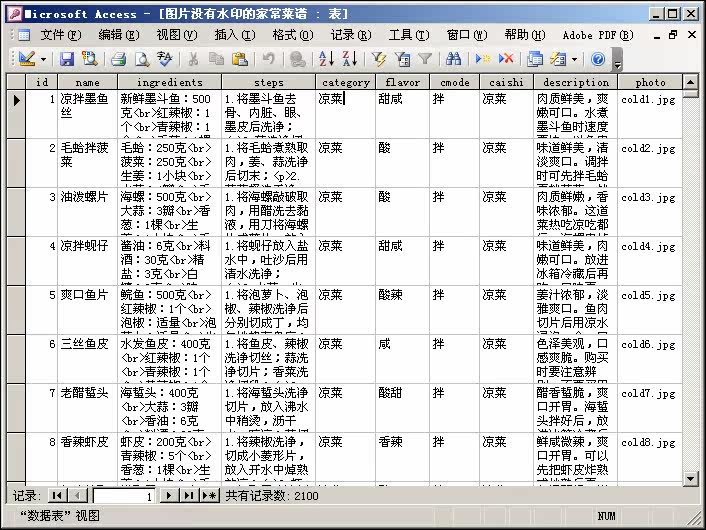Paste from clipboard

pos(240,59)
